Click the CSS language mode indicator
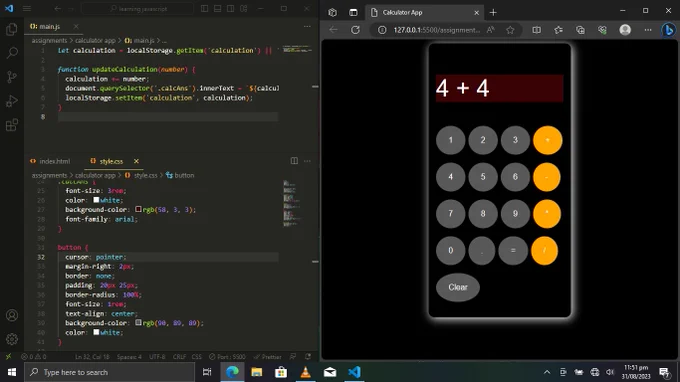The image size is (680, 382). pyautogui.click(x=196, y=357)
